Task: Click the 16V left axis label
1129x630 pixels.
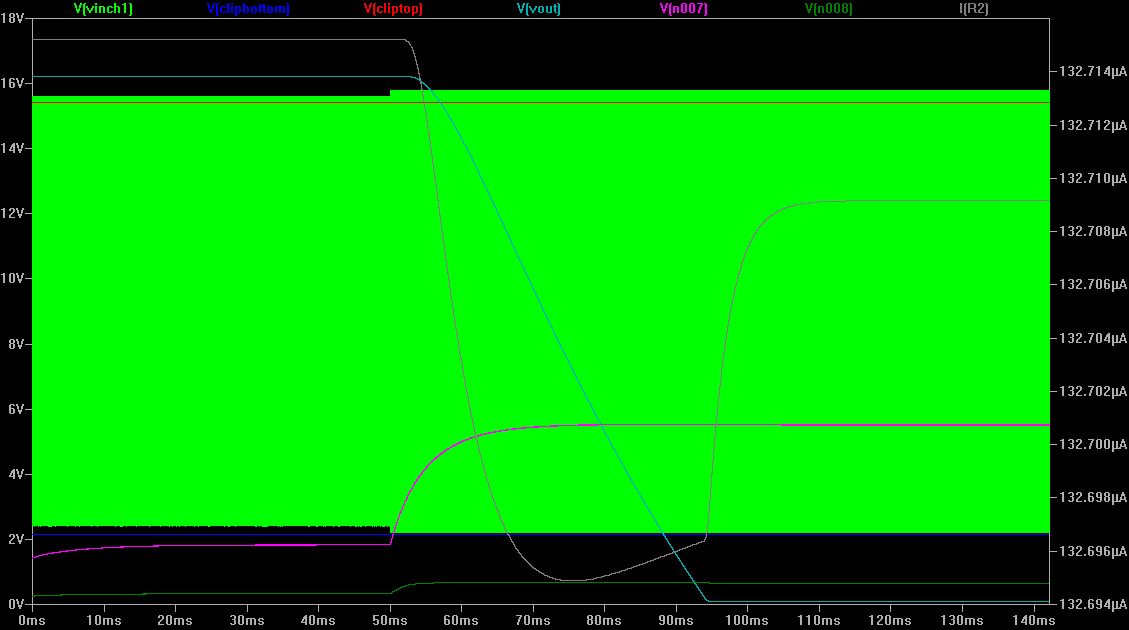Action: pos(12,84)
